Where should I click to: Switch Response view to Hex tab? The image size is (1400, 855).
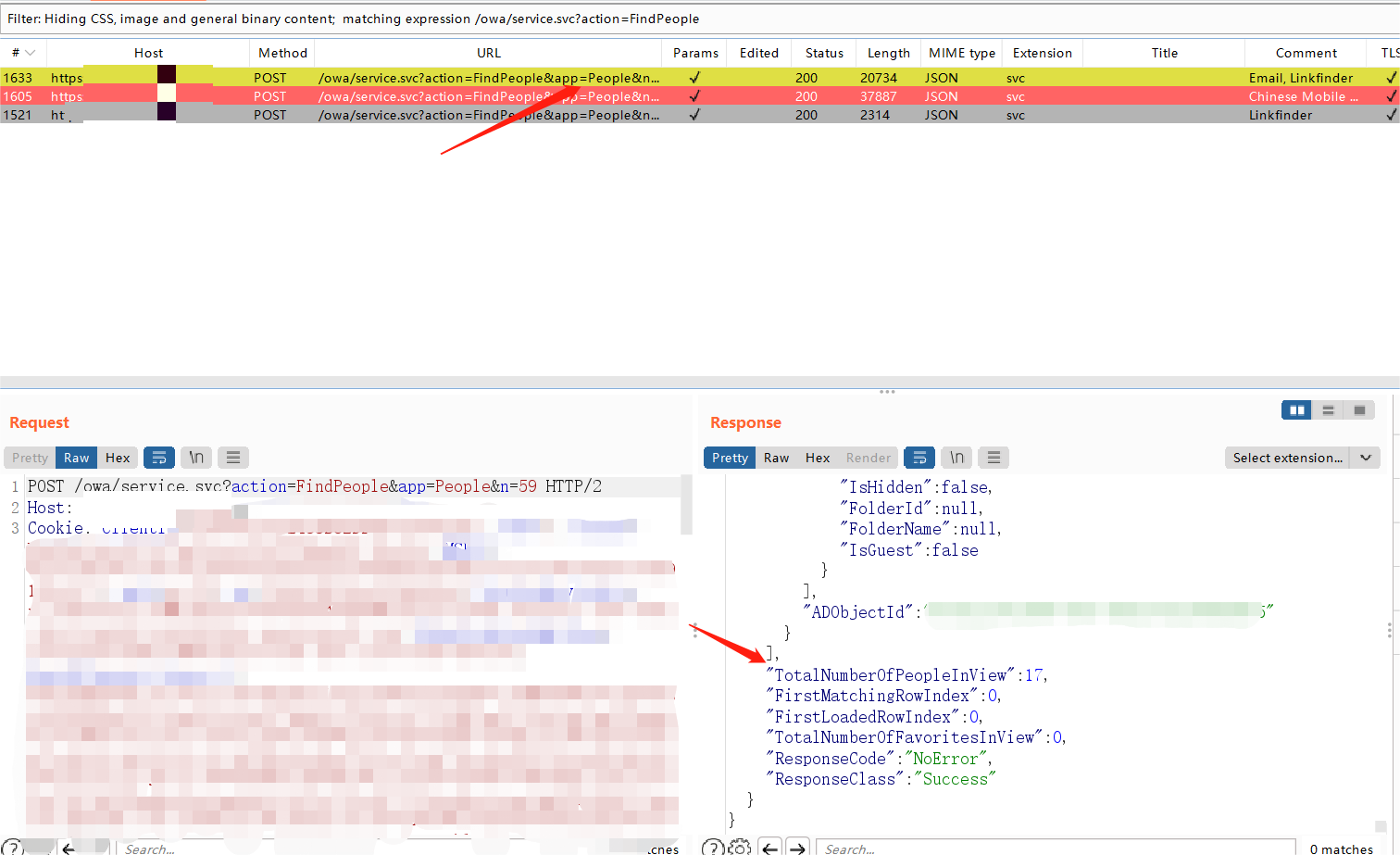click(818, 458)
